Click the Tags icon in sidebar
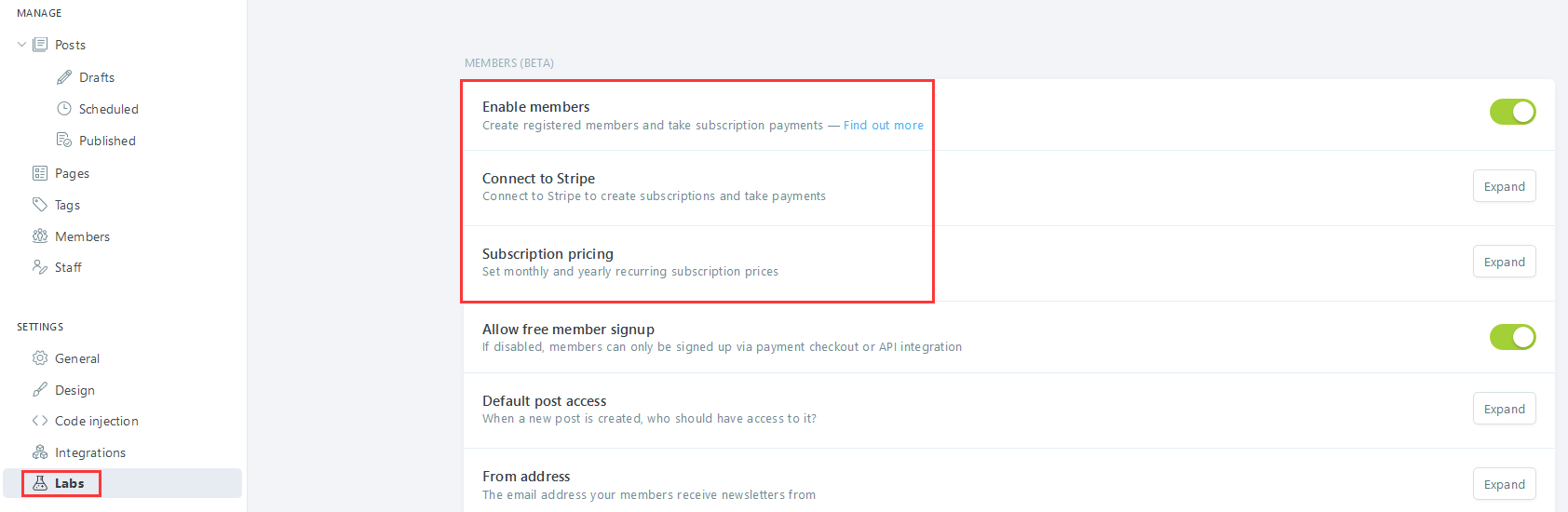This screenshot has width=1568, height=512. [x=40, y=205]
